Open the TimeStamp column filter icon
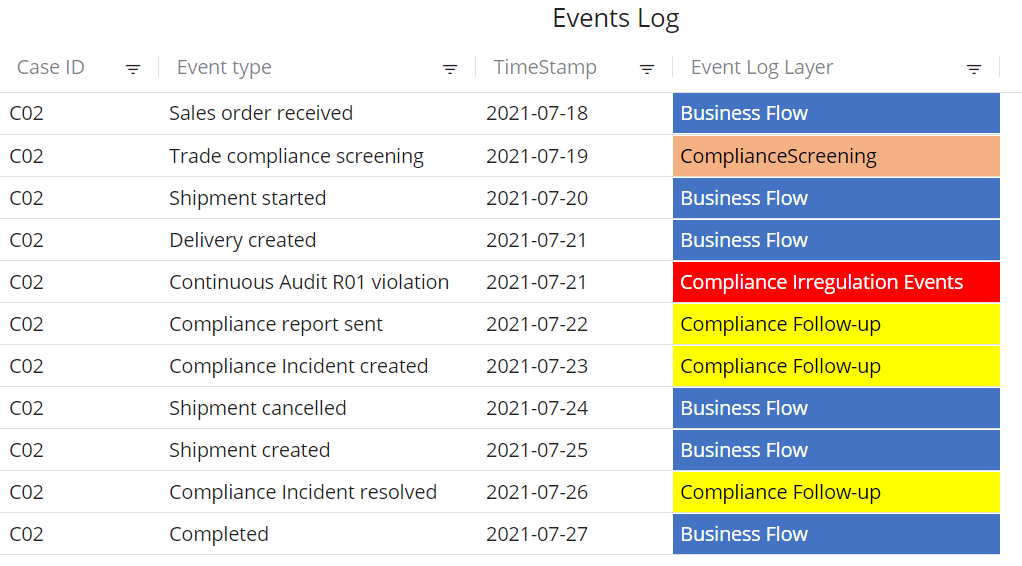Viewport: 1022px width, 566px height. pos(647,69)
